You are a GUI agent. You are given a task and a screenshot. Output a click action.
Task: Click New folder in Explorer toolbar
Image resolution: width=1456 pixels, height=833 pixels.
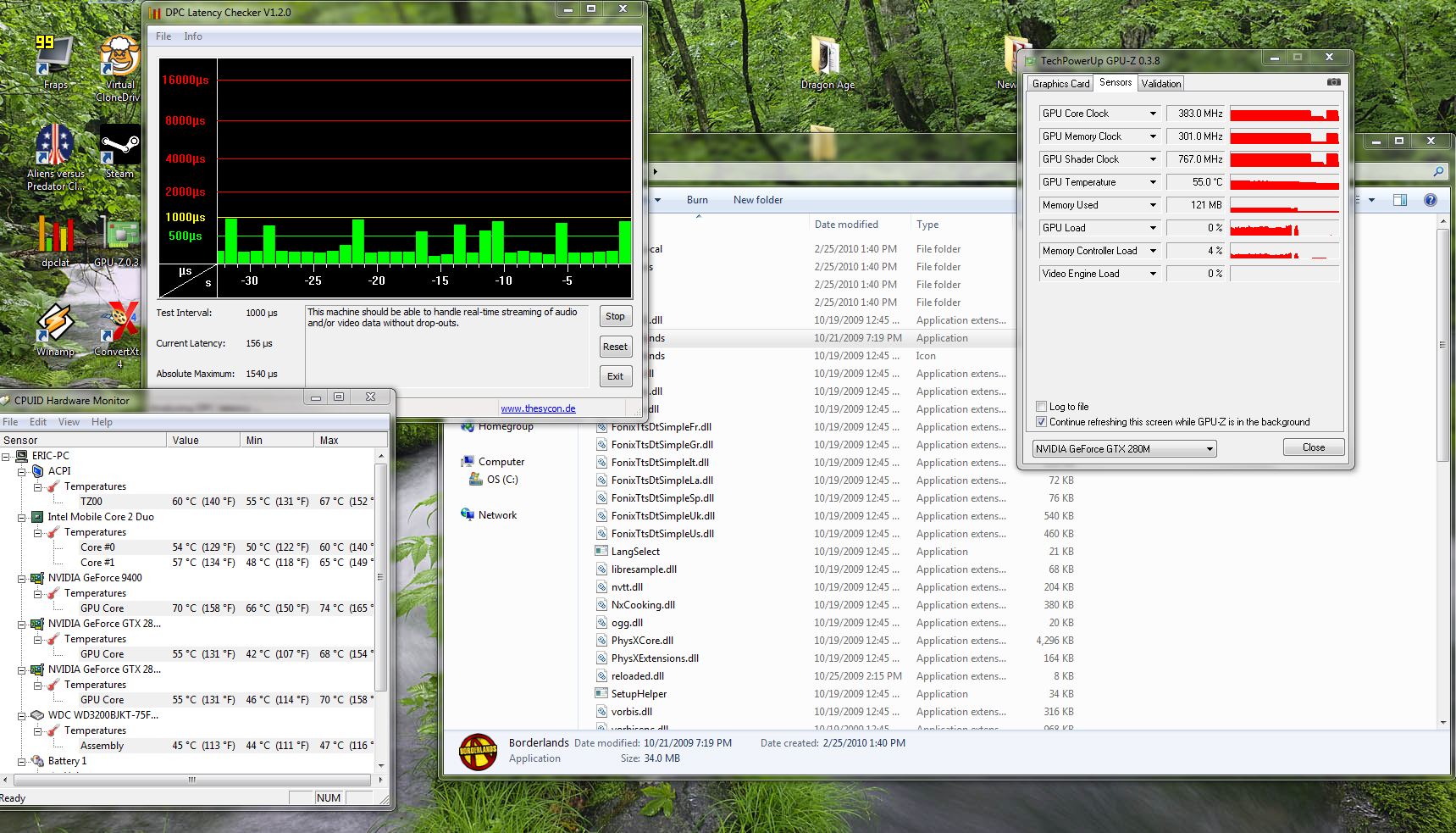tap(758, 200)
